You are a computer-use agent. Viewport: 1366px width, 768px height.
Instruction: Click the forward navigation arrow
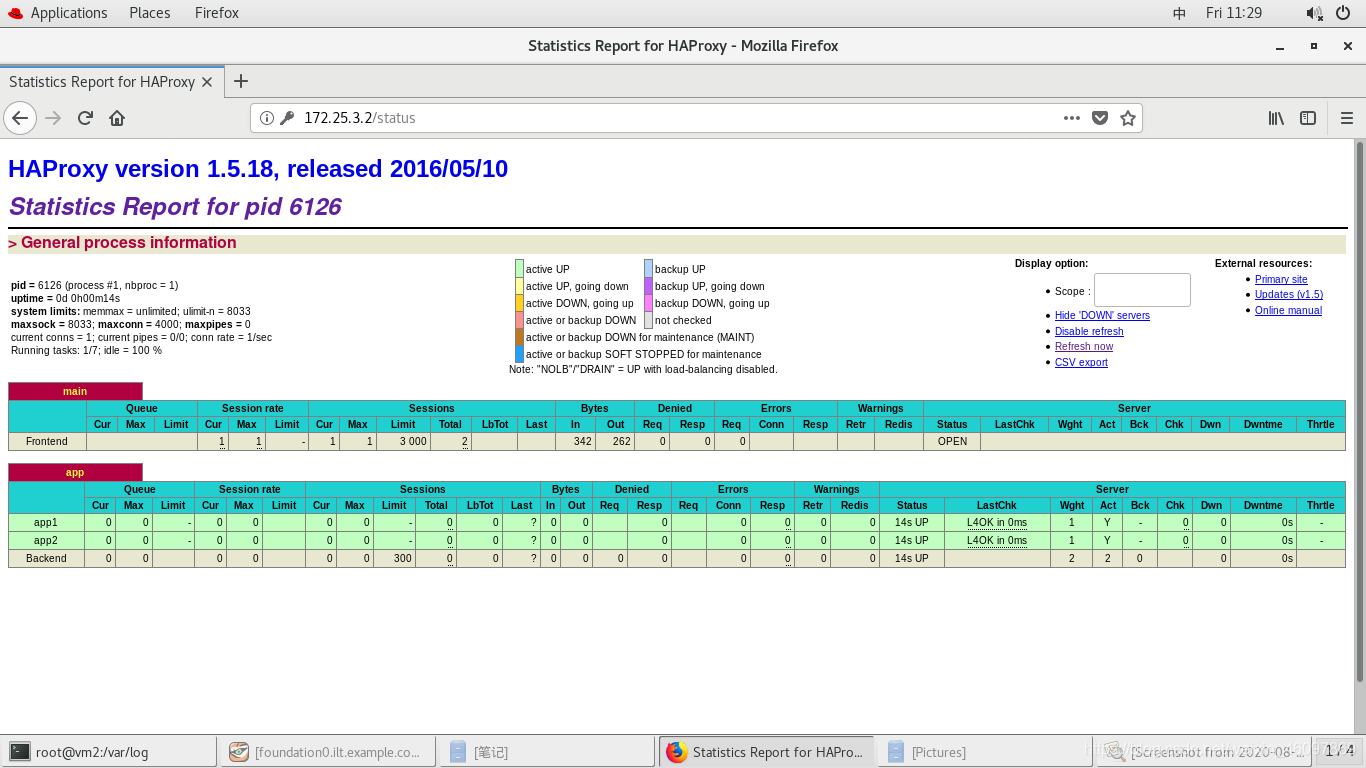coord(53,118)
